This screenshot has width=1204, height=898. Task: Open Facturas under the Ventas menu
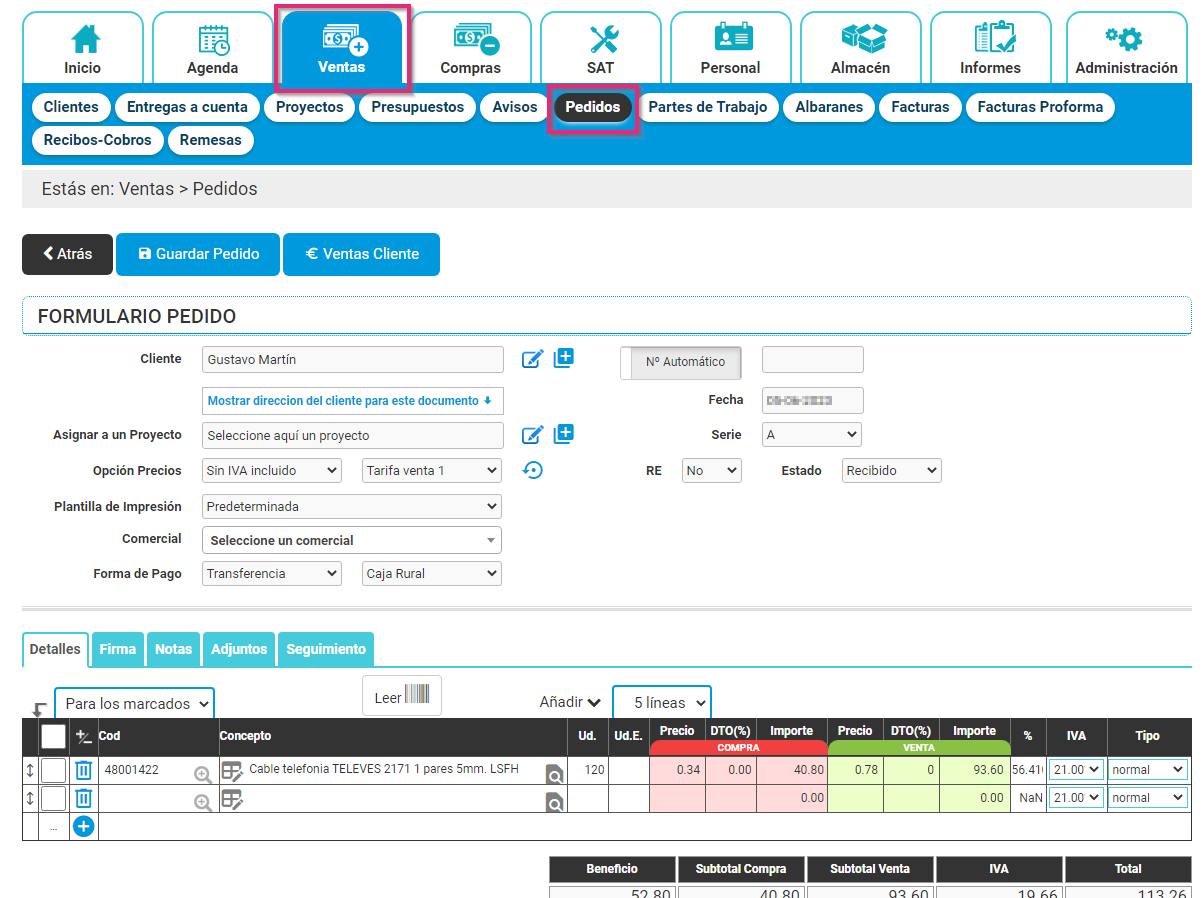click(x=919, y=107)
